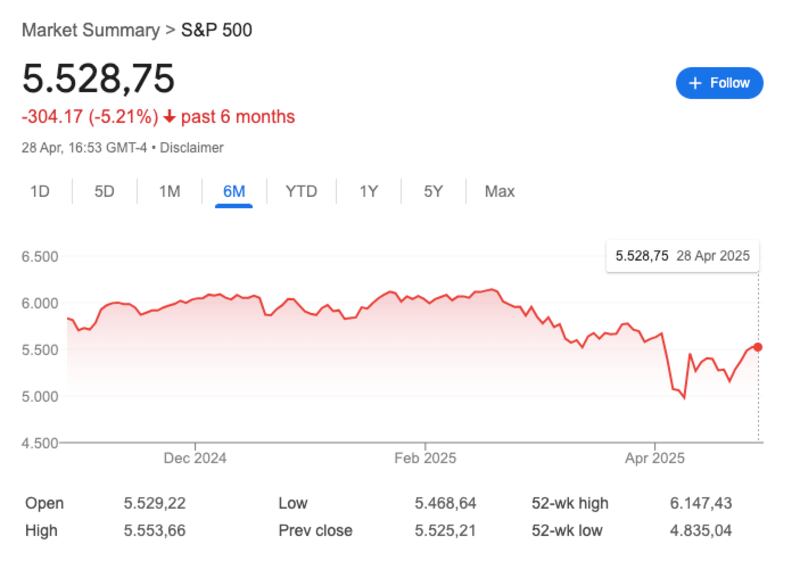Select the 1D time range tab
Screen dimensions: 800x561
[x=40, y=191]
